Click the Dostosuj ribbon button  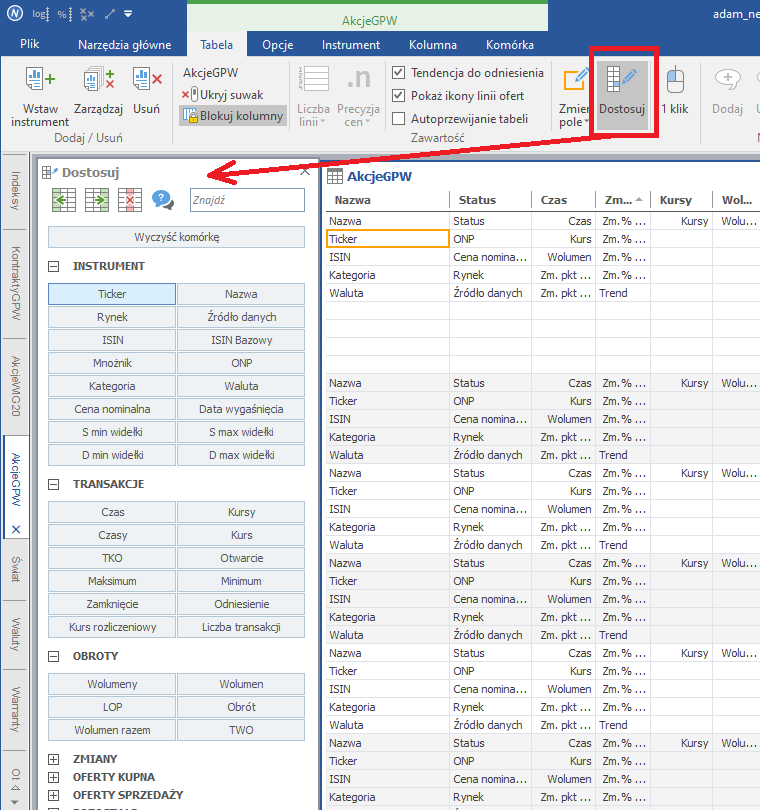622,95
